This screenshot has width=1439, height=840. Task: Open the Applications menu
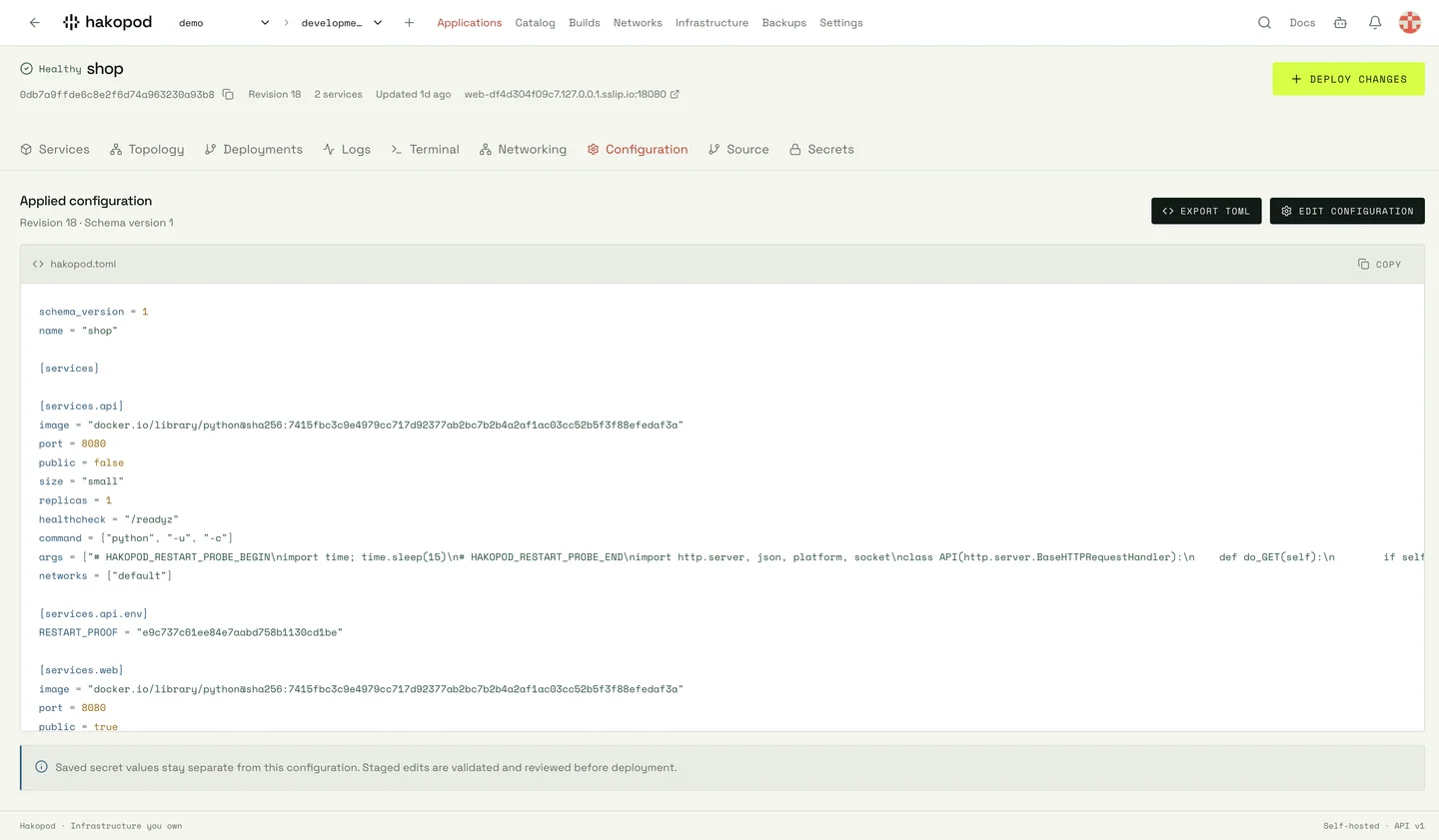[470, 23]
